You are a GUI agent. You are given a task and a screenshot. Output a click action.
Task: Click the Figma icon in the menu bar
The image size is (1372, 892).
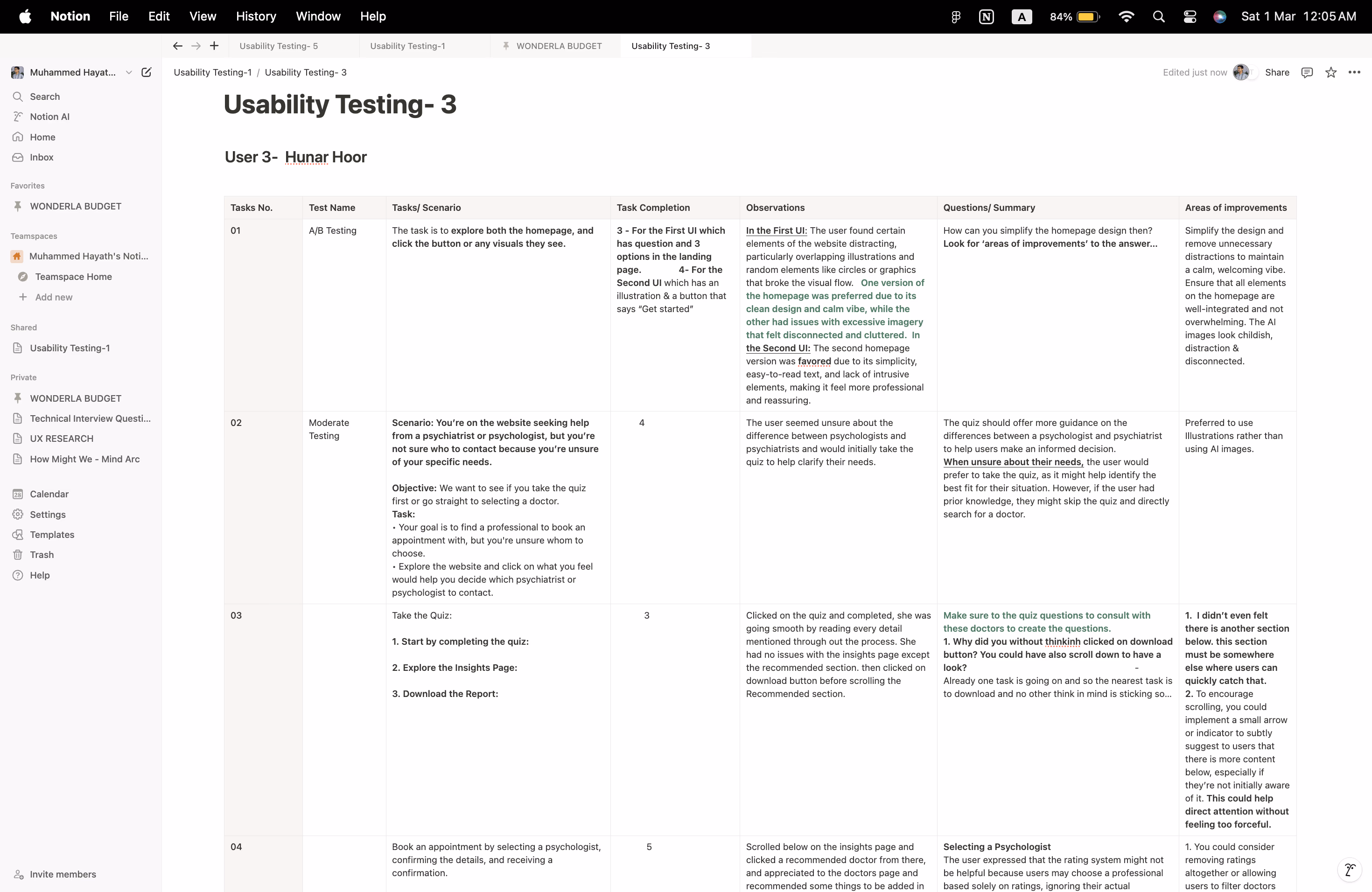coord(955,17)
